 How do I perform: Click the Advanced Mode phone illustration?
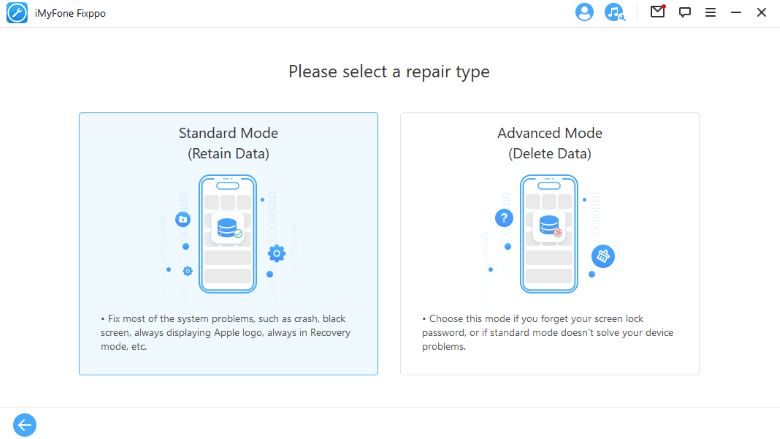pyautogui.click(x=549, y=234)
